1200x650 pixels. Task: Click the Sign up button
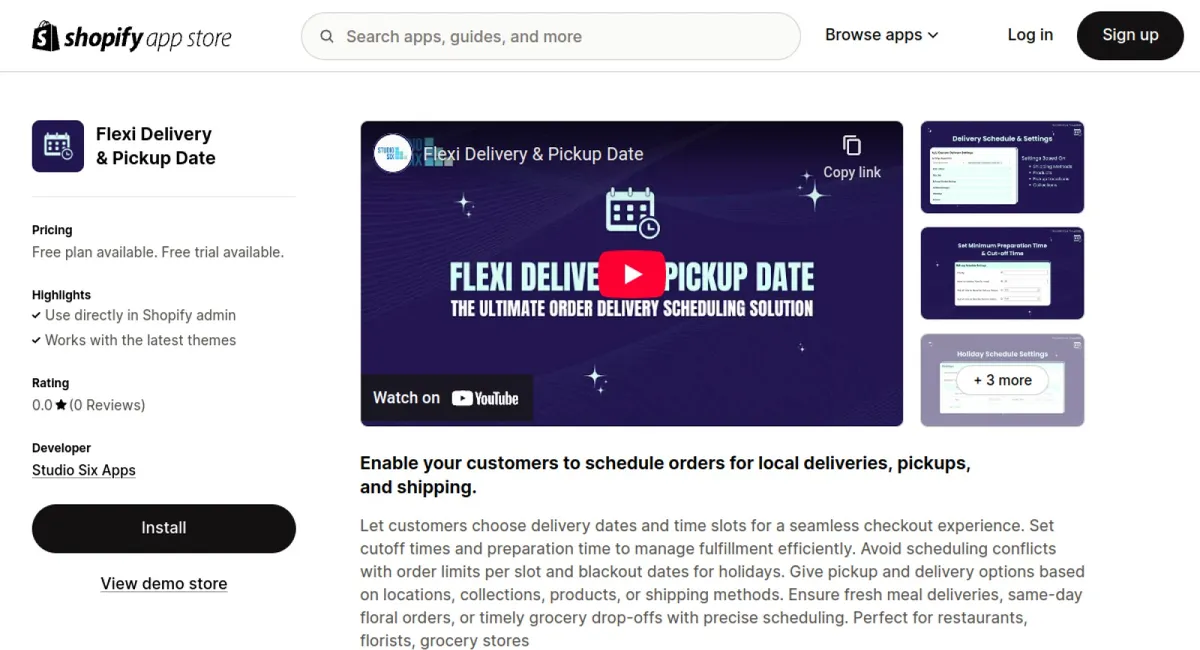[x=1130, y=34]
